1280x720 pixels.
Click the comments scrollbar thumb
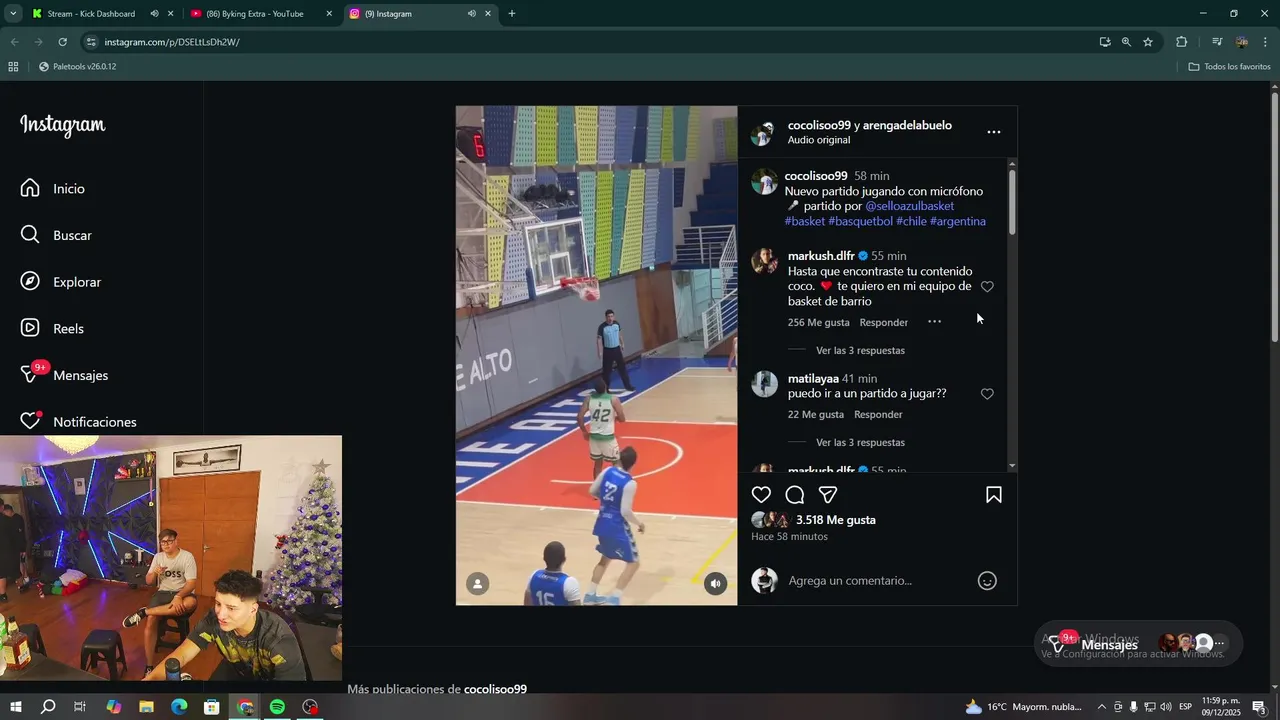[1012, 202]
